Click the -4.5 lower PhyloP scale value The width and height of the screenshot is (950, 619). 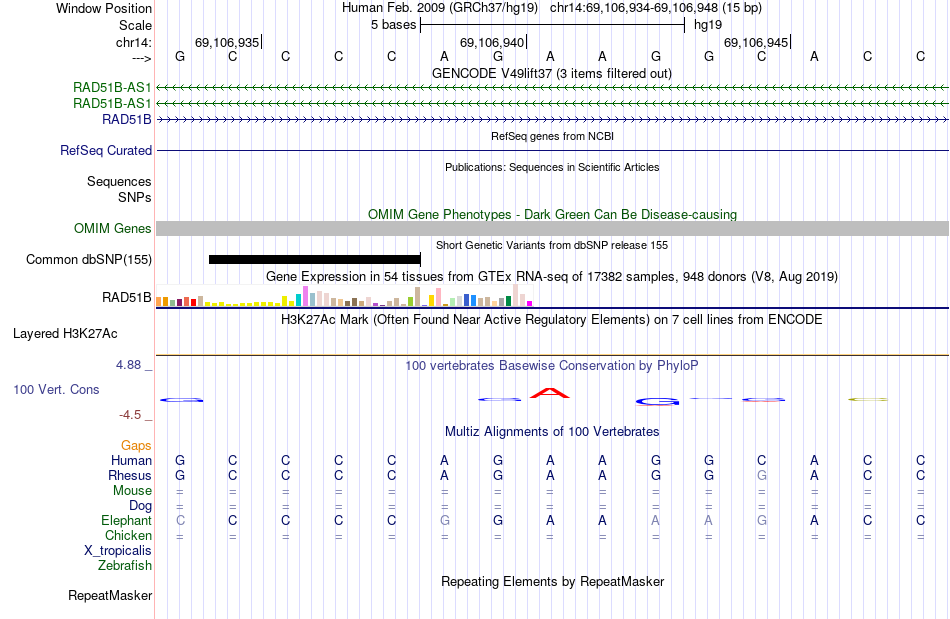point(130,414)
